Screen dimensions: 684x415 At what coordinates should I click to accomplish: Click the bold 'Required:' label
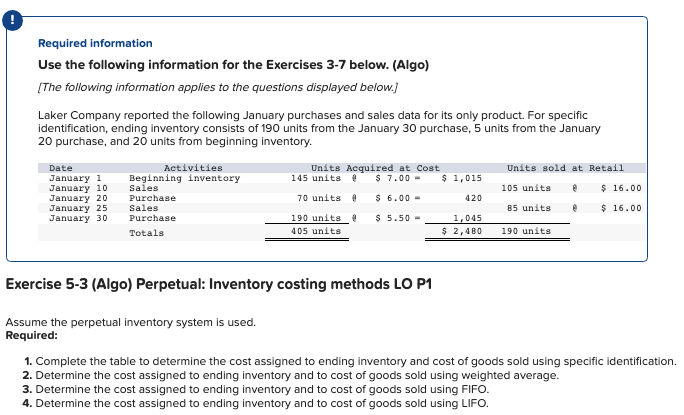[x=31, y=336]
